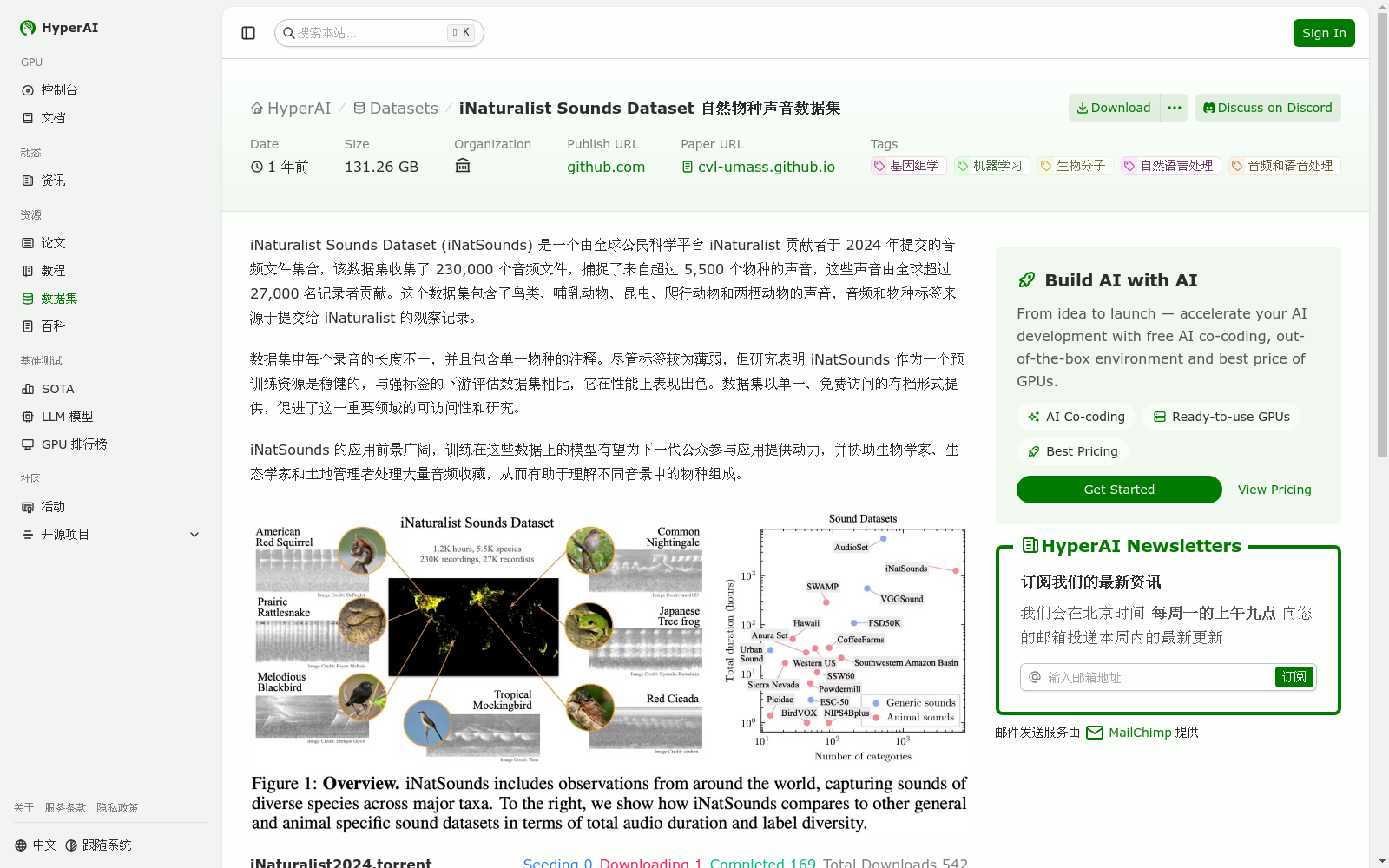Image resolution: width=1389 pixels, height=868 pixels.
Task: Open the View Pricing link
Action: coord(1274,490)
